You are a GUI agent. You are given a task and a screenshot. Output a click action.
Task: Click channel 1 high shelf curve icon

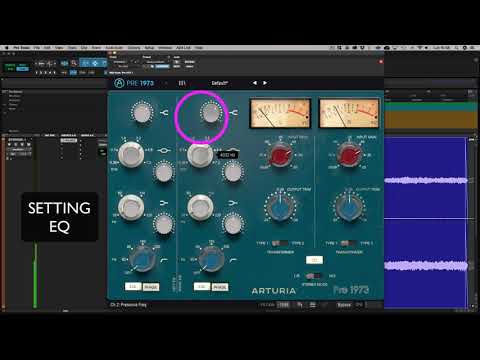164,113
